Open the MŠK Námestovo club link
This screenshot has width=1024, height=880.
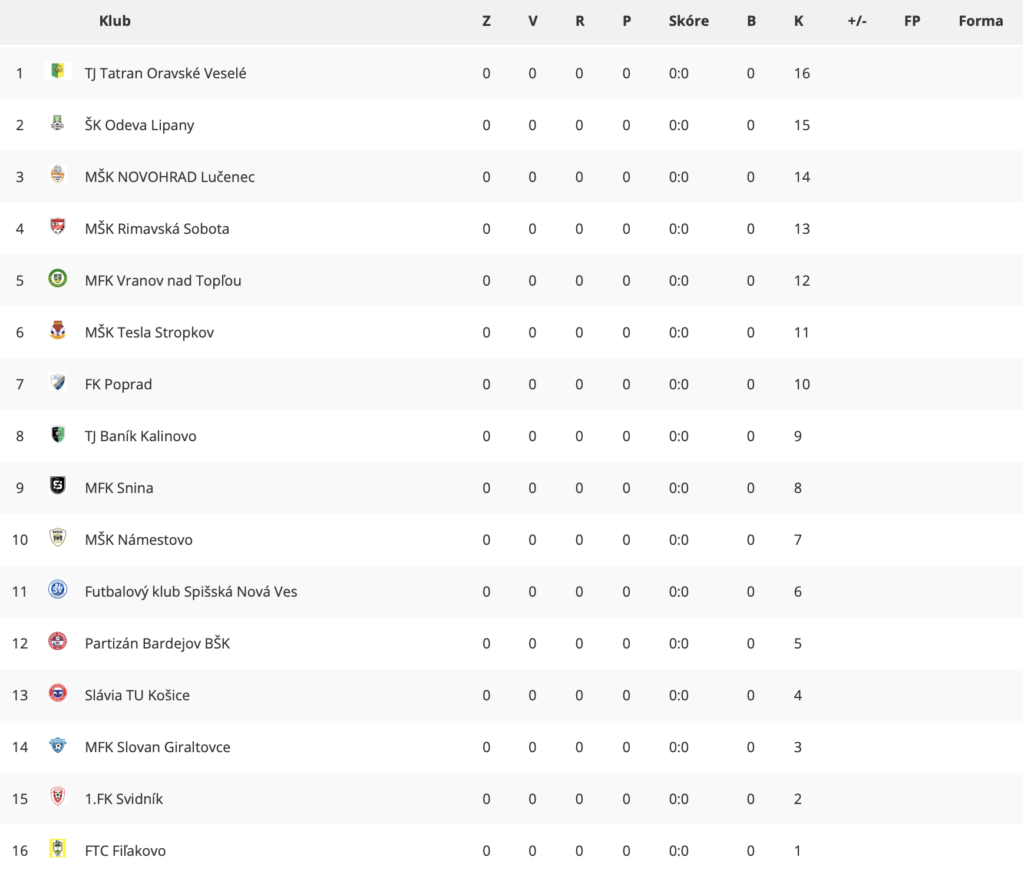pyautogui.click(x=138, y=540)
